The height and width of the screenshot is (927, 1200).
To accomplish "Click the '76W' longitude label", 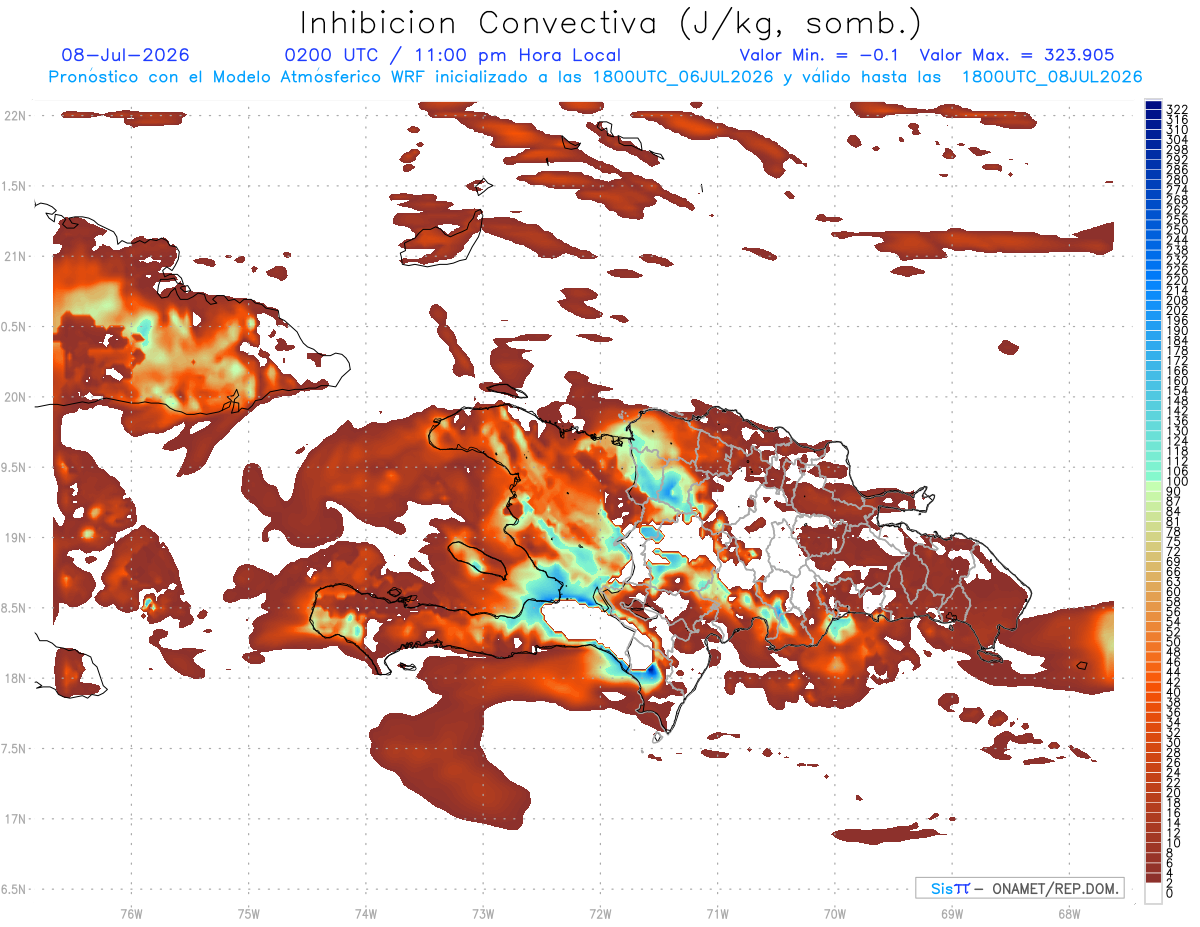I will click(x=131, y=913).
